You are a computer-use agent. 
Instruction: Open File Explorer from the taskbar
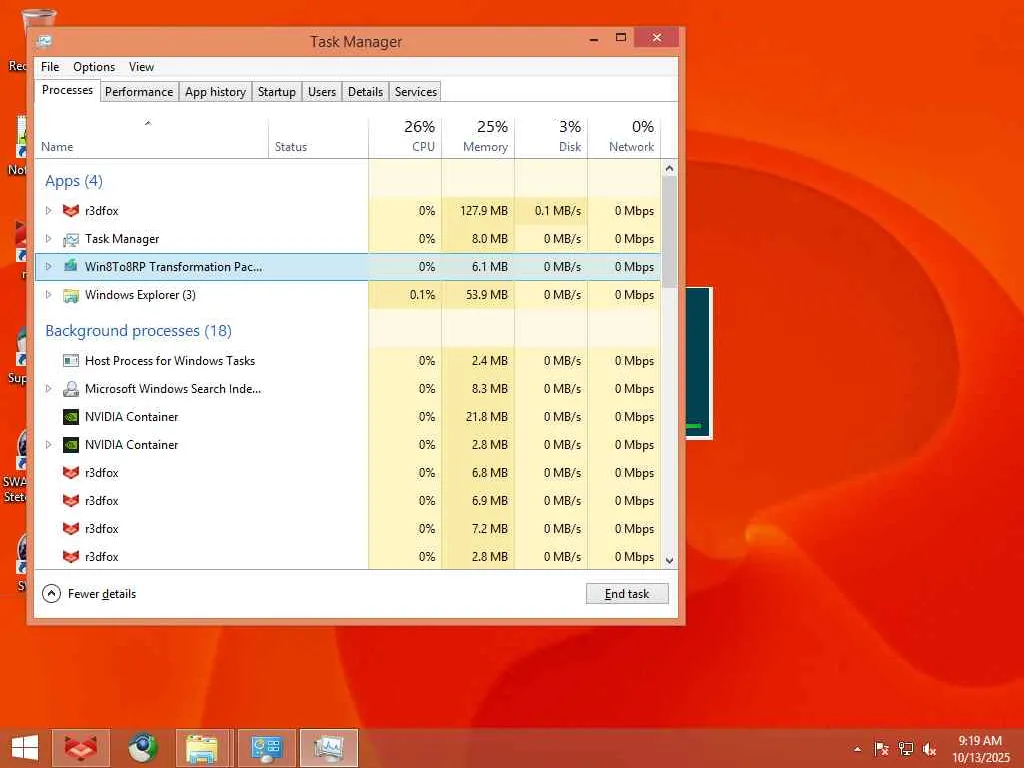point(202,748)
